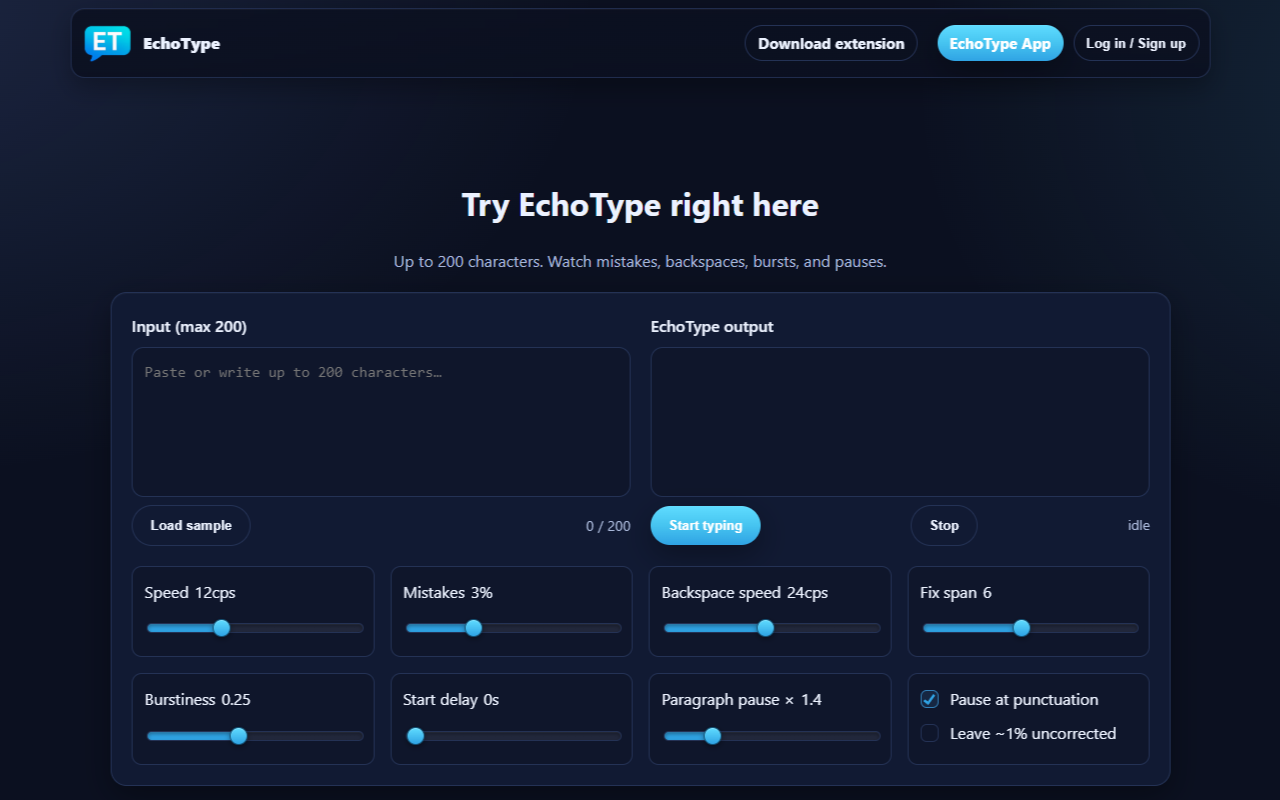This screenshot has width=1280, height=800.
Task: Stop the typing simulation
Action: tap(944, 525)
